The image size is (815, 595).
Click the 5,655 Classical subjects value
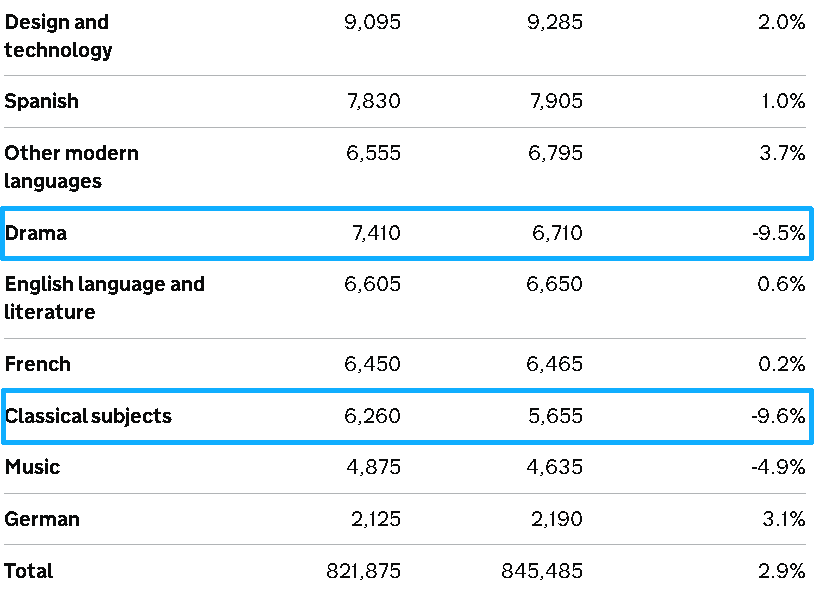click(x=555, y=416)
